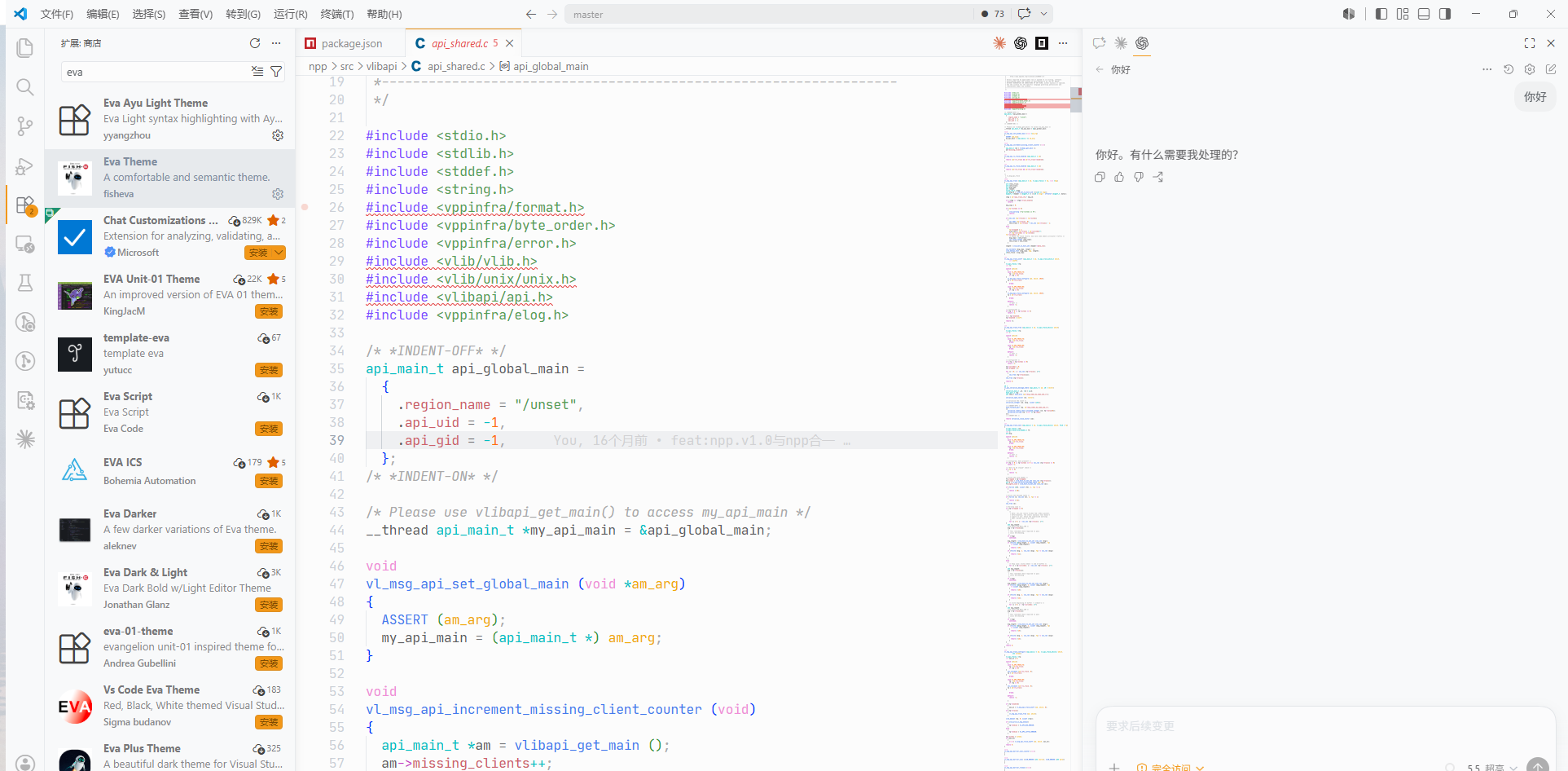Open install options arrow for Chat Customizations
1568x771 pixels.
[x=279, y=253]
